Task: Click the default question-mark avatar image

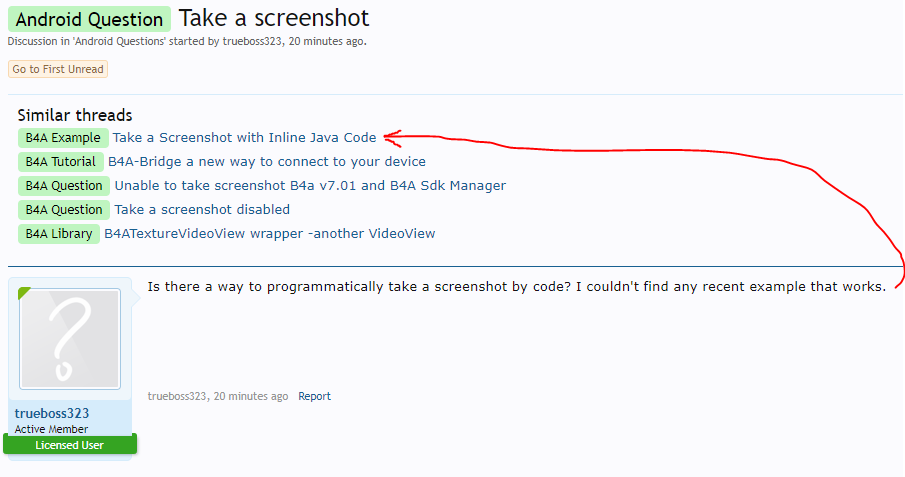Action: click(x=70, y=339)
